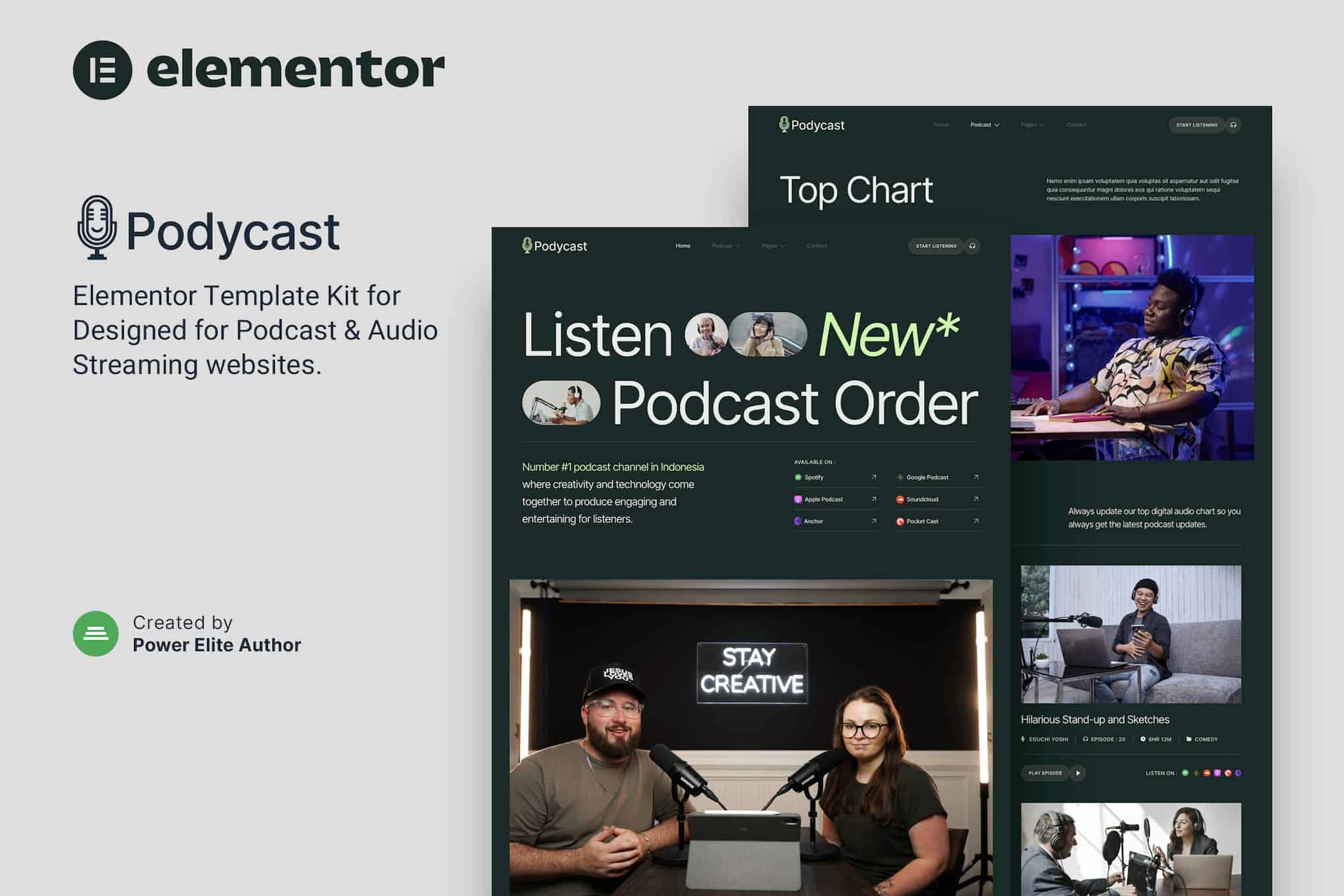Click the external-link arrow next to Spotify
The width and height of the screenshot is (1344, 896).
pyautogui.click(x=874, y=477)
